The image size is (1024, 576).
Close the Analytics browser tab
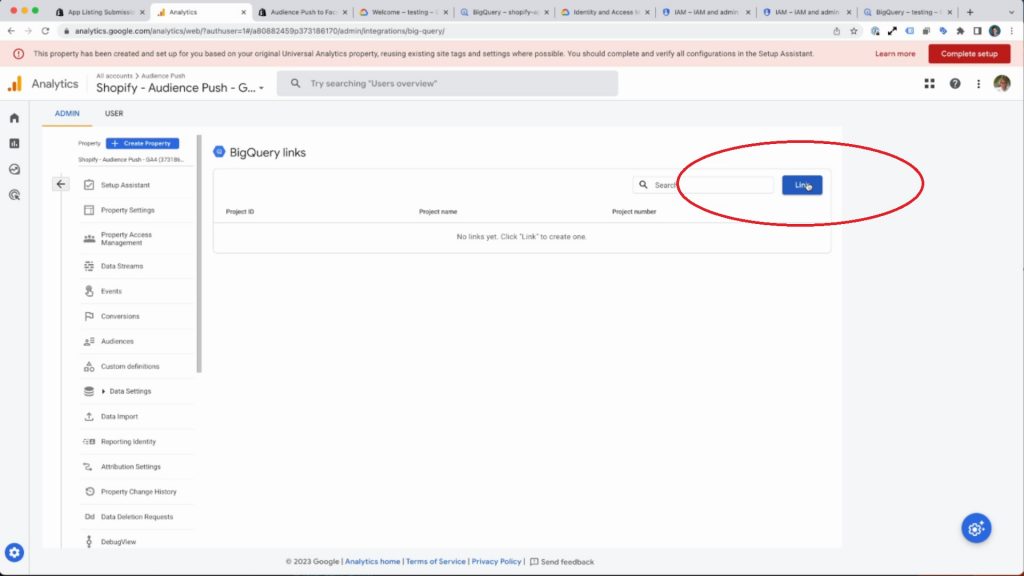244,12
